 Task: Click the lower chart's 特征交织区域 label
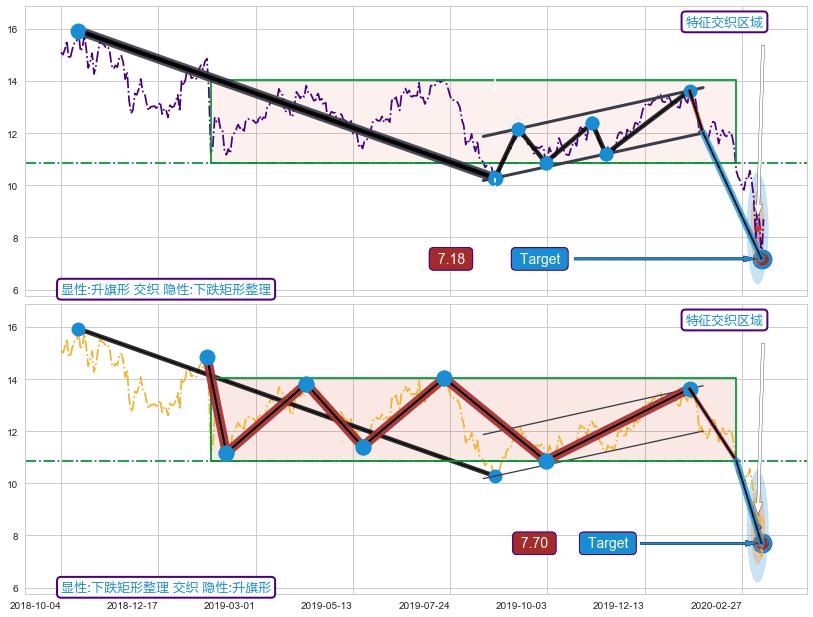[725, 320]
